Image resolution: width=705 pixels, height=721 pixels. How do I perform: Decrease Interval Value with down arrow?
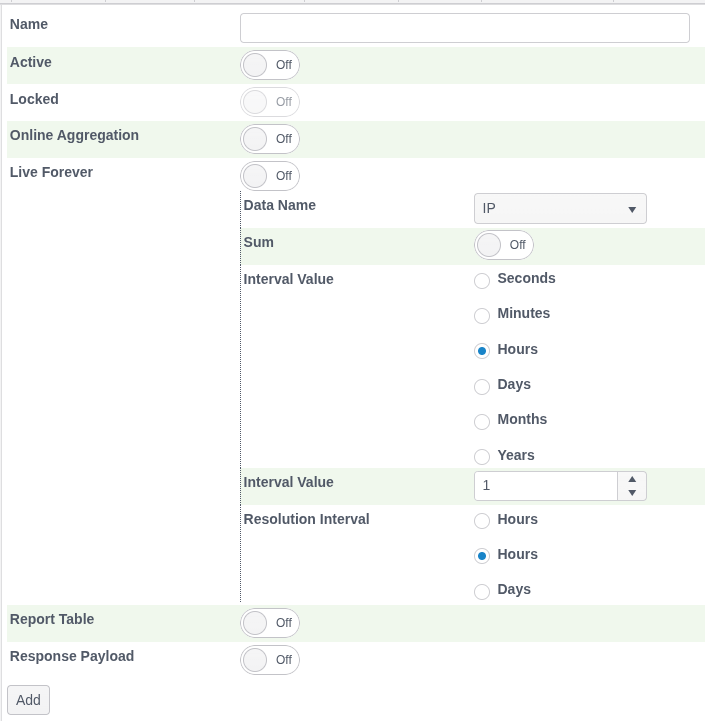[632, 492]
